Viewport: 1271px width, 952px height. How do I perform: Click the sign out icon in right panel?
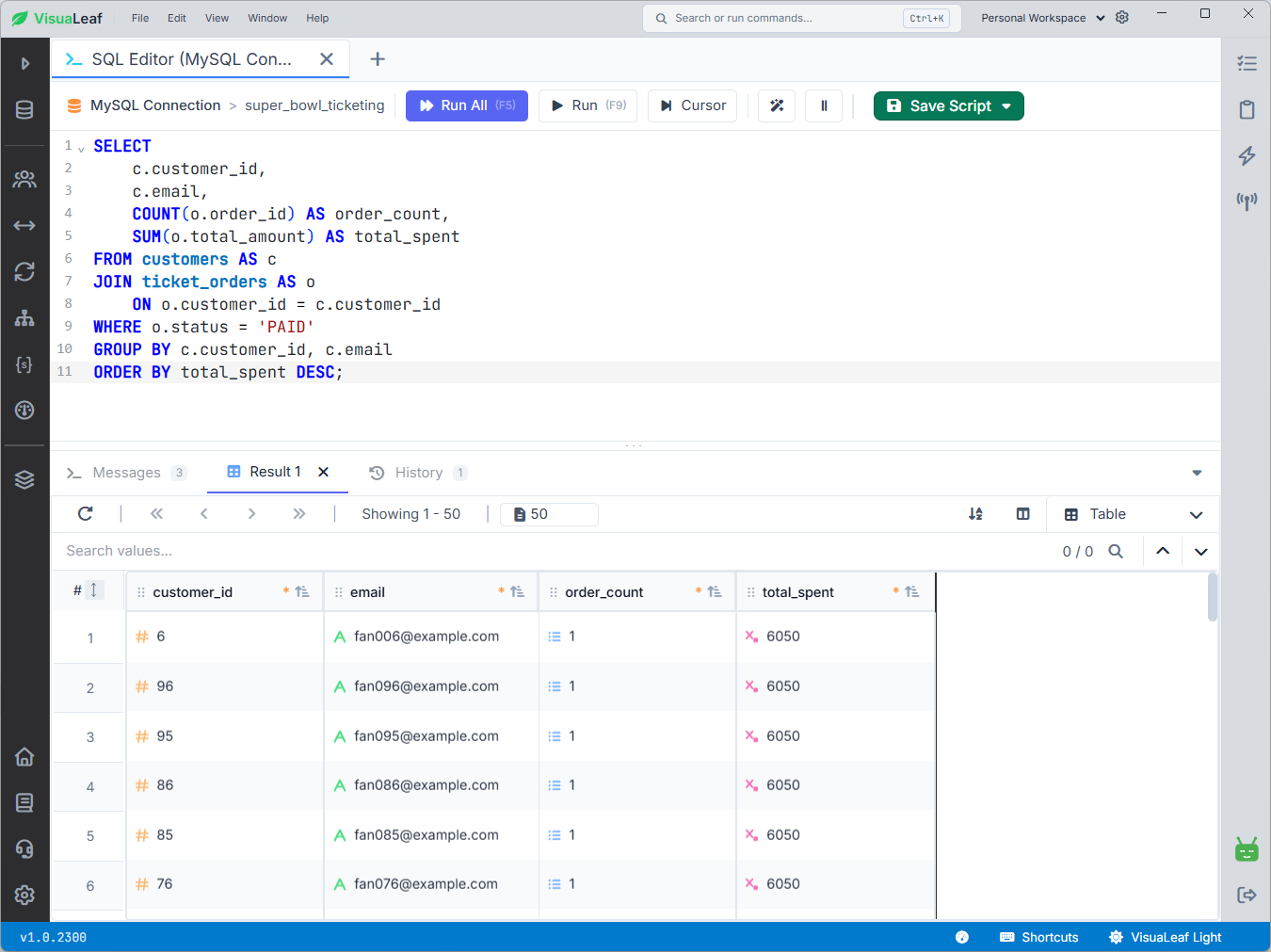[1247, 895]
